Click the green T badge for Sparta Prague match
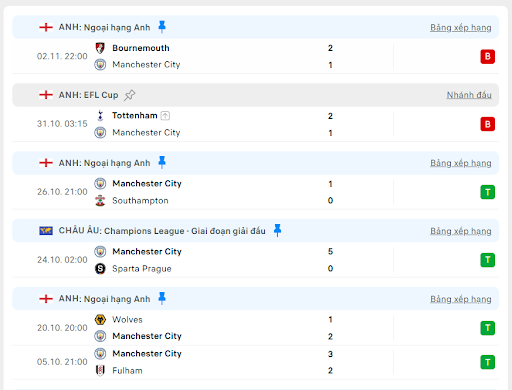Image resolution: width=512 pixels, height=390 pixels. point(487,260)
